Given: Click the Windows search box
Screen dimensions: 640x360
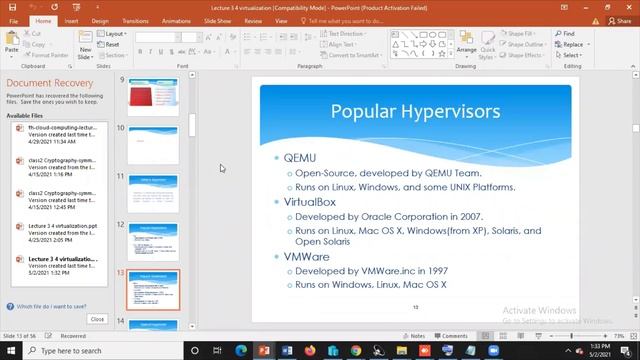Looking at the screenshot, I should pos(103,351).
